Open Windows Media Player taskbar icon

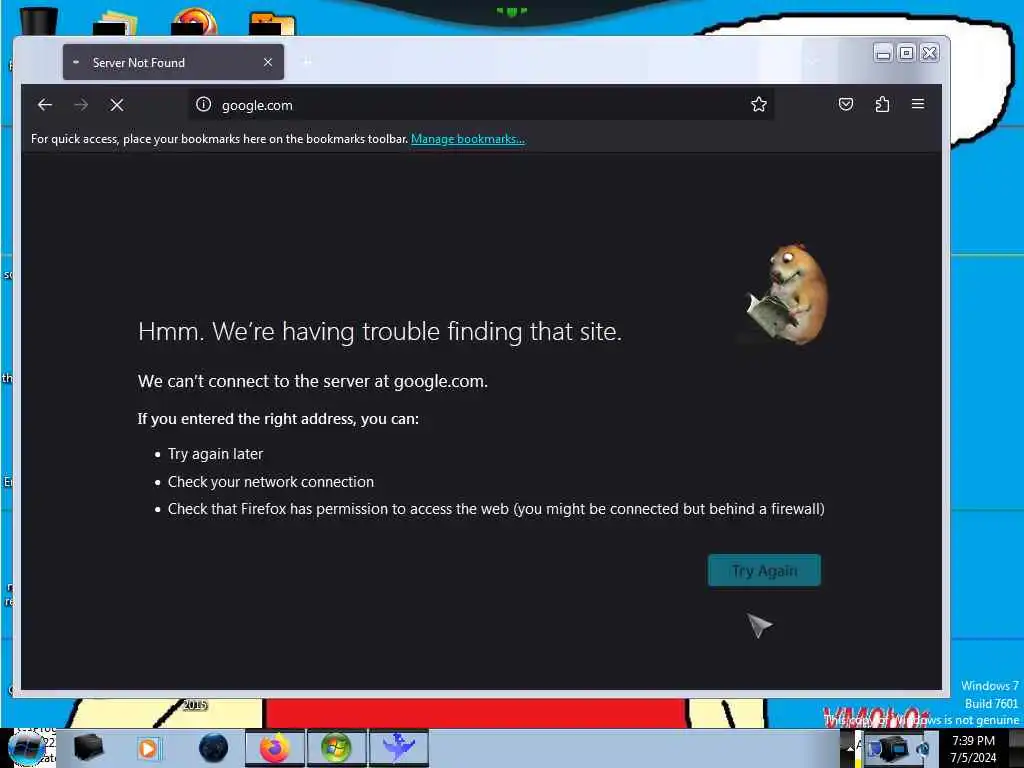point(148,748)
